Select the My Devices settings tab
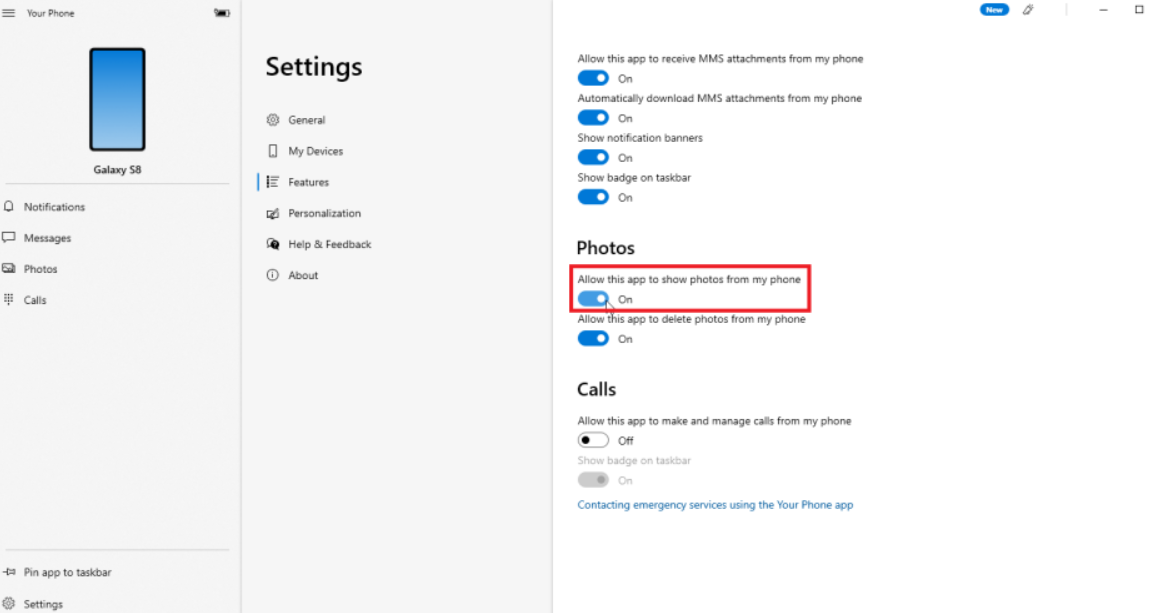 [x=315, y=151]
